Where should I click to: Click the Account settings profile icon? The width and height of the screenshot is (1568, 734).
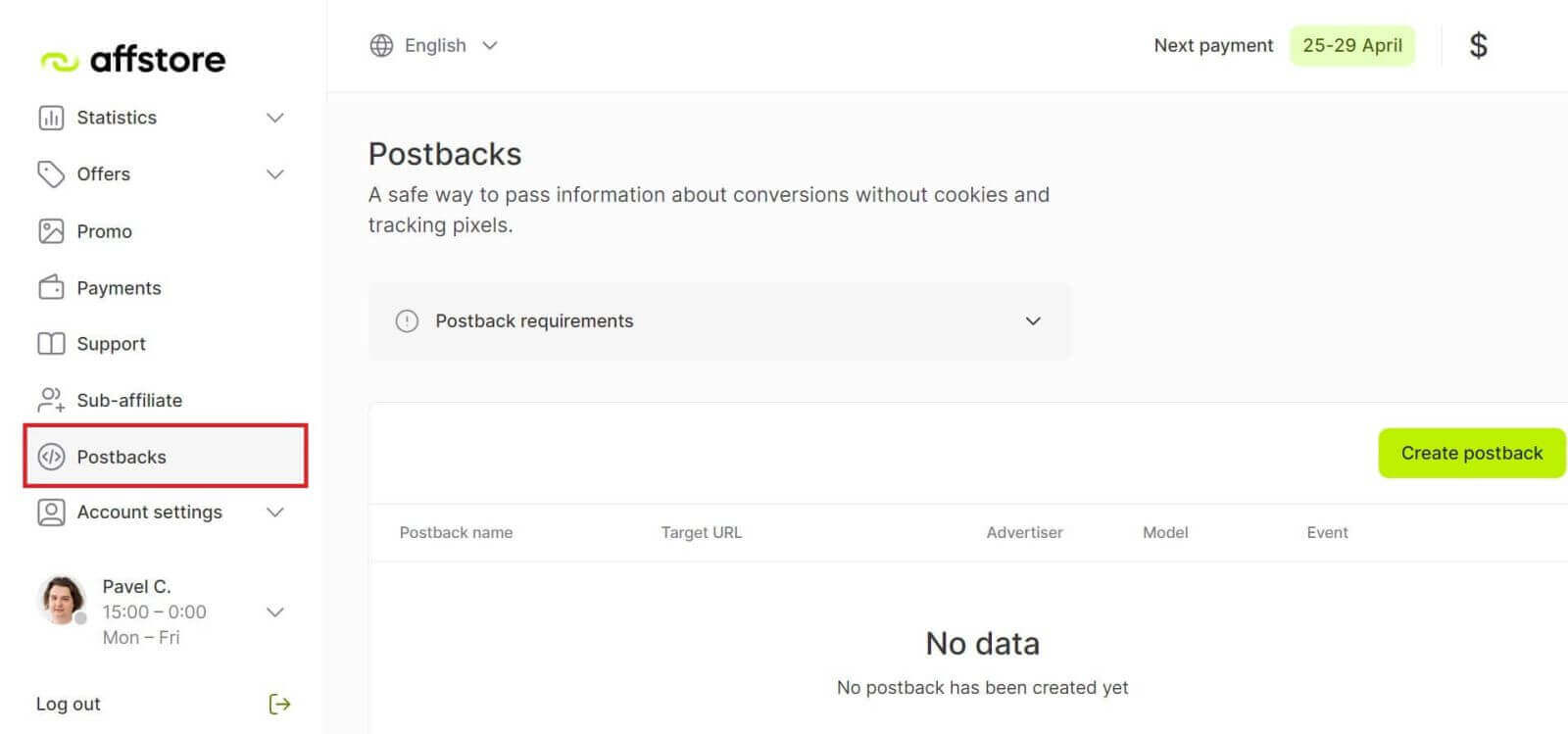[51, 513]
